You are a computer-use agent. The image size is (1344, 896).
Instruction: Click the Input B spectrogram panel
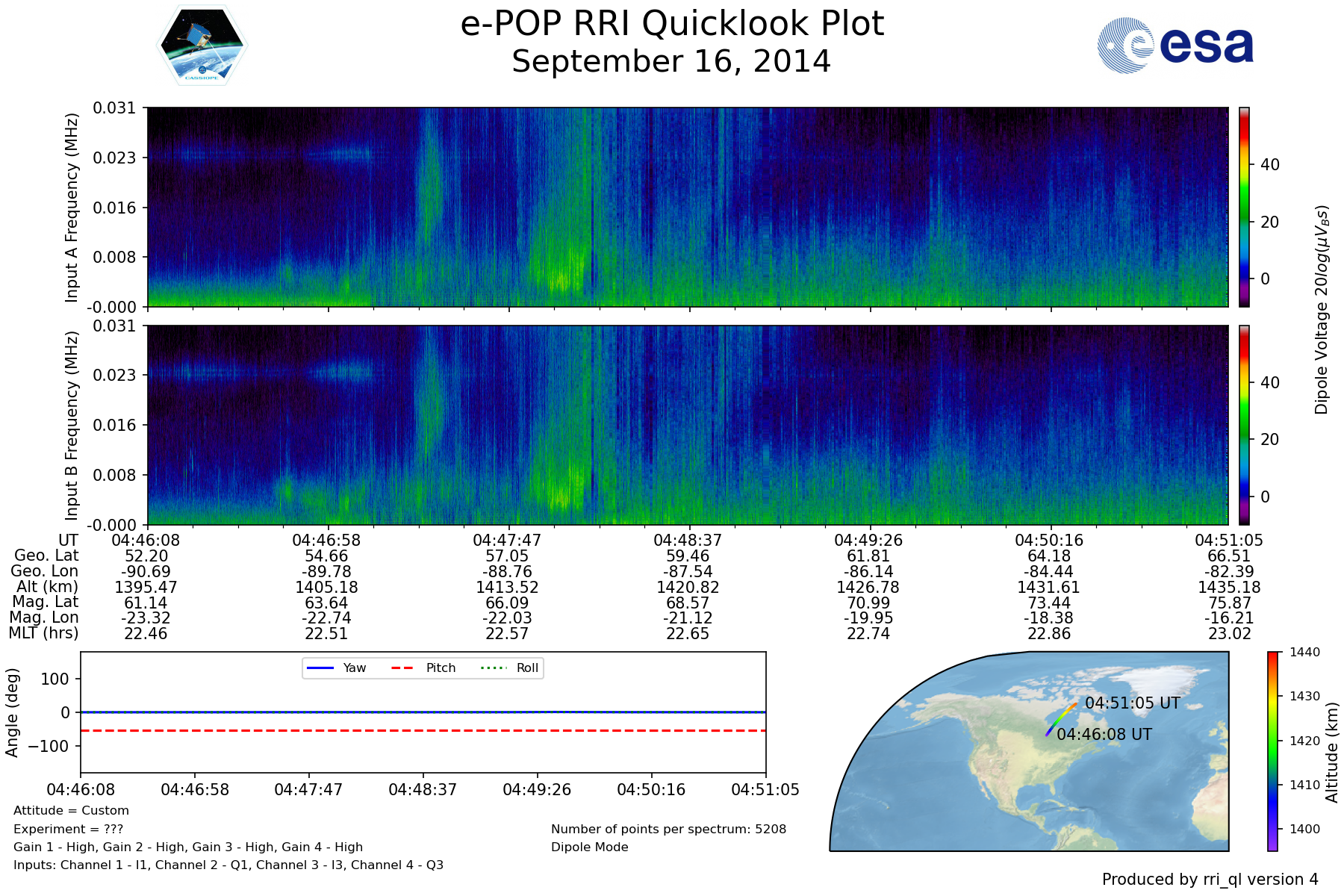[x=687, y=425]
